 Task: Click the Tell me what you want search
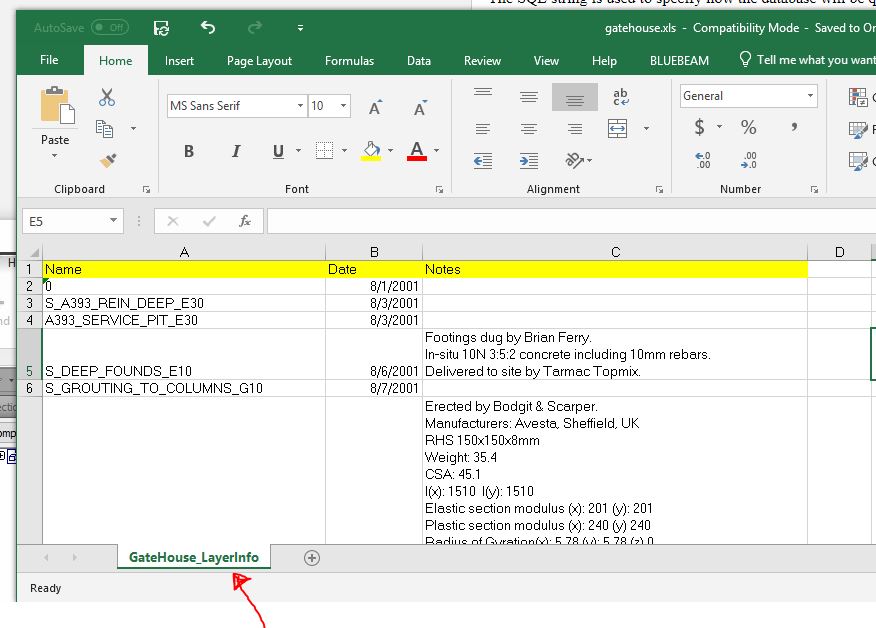[x=807, y=60]
